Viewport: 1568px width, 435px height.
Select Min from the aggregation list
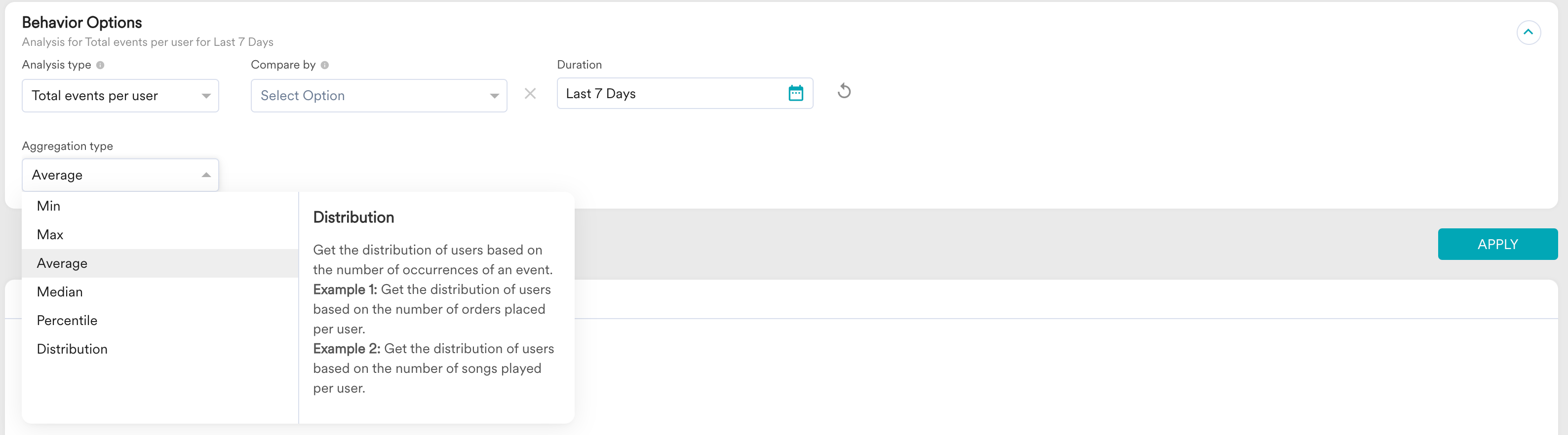click(x=49, y=206)
